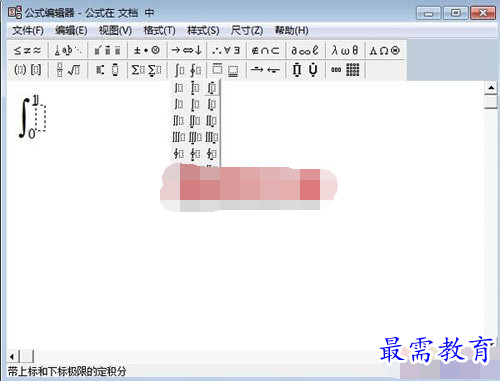Pick single integral with over and under limits

pyautogui.click(x=195, y=88)
